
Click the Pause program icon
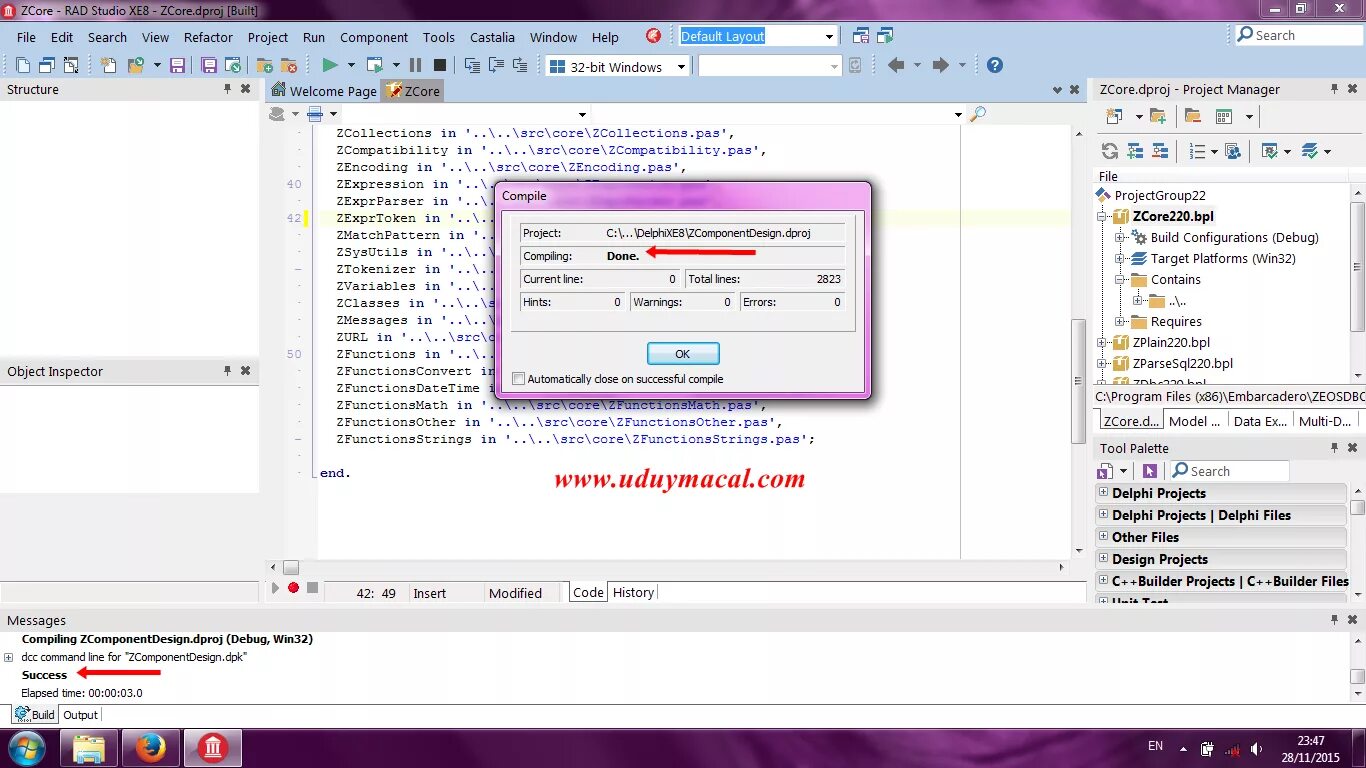coord(415,65)
